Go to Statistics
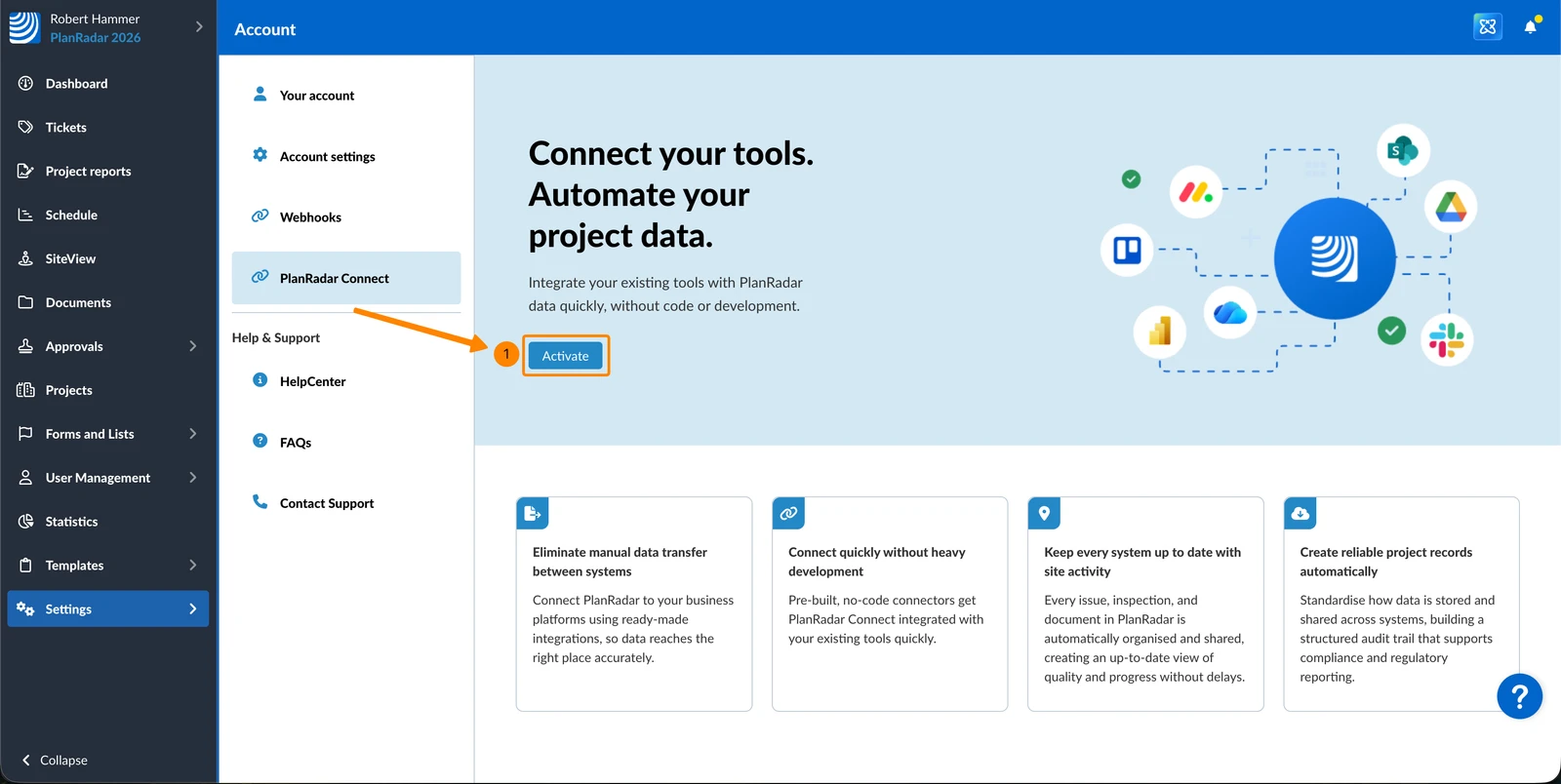The width and height of the screenshot is (1561, 784). 71,523
